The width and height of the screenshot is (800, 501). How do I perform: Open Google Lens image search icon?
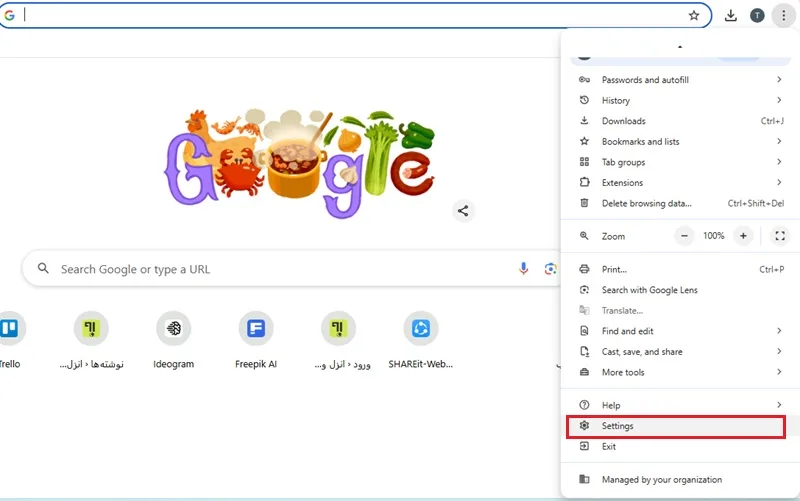pos(550,269)
